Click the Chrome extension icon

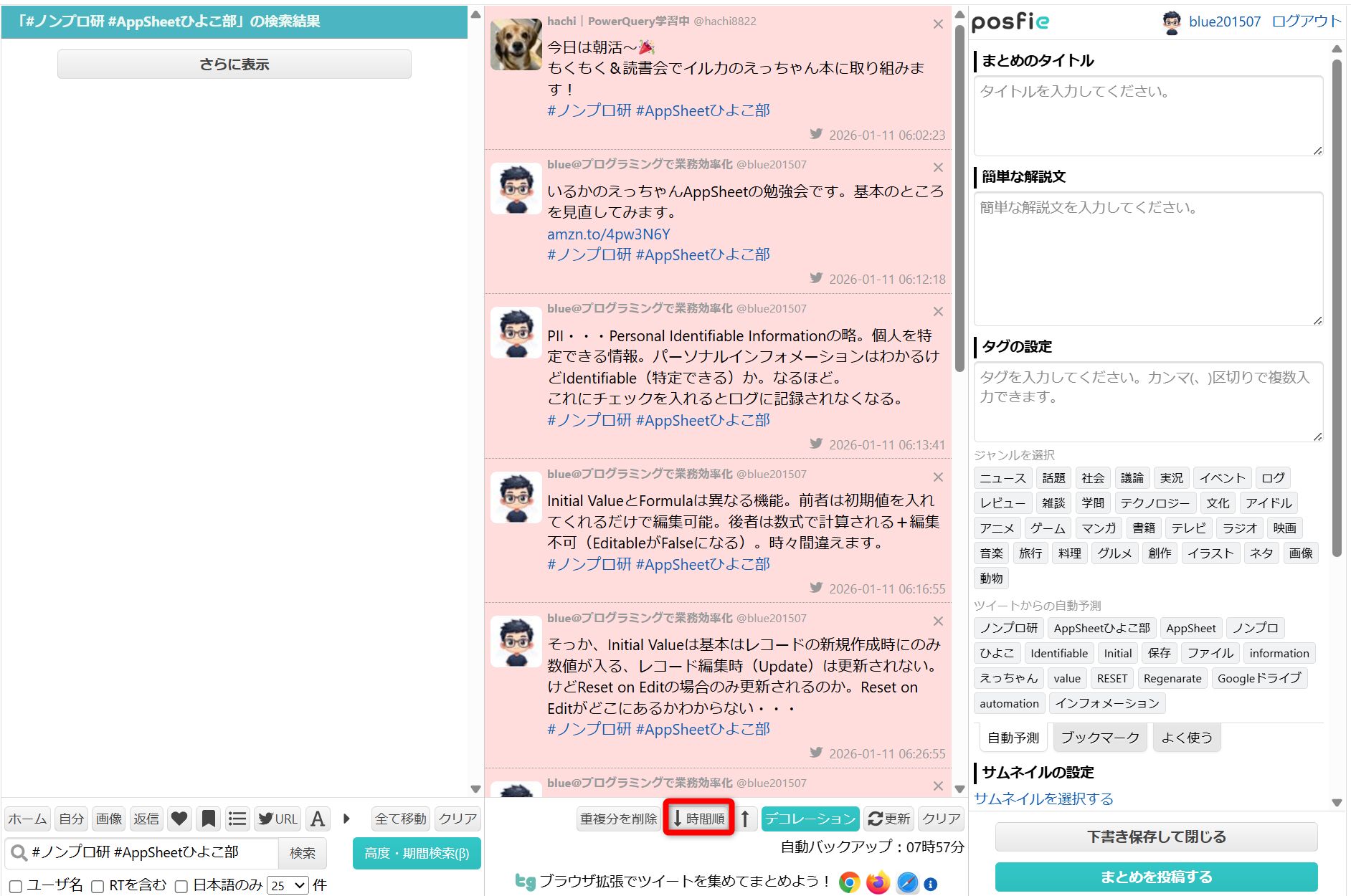click(x=849, y=882)
